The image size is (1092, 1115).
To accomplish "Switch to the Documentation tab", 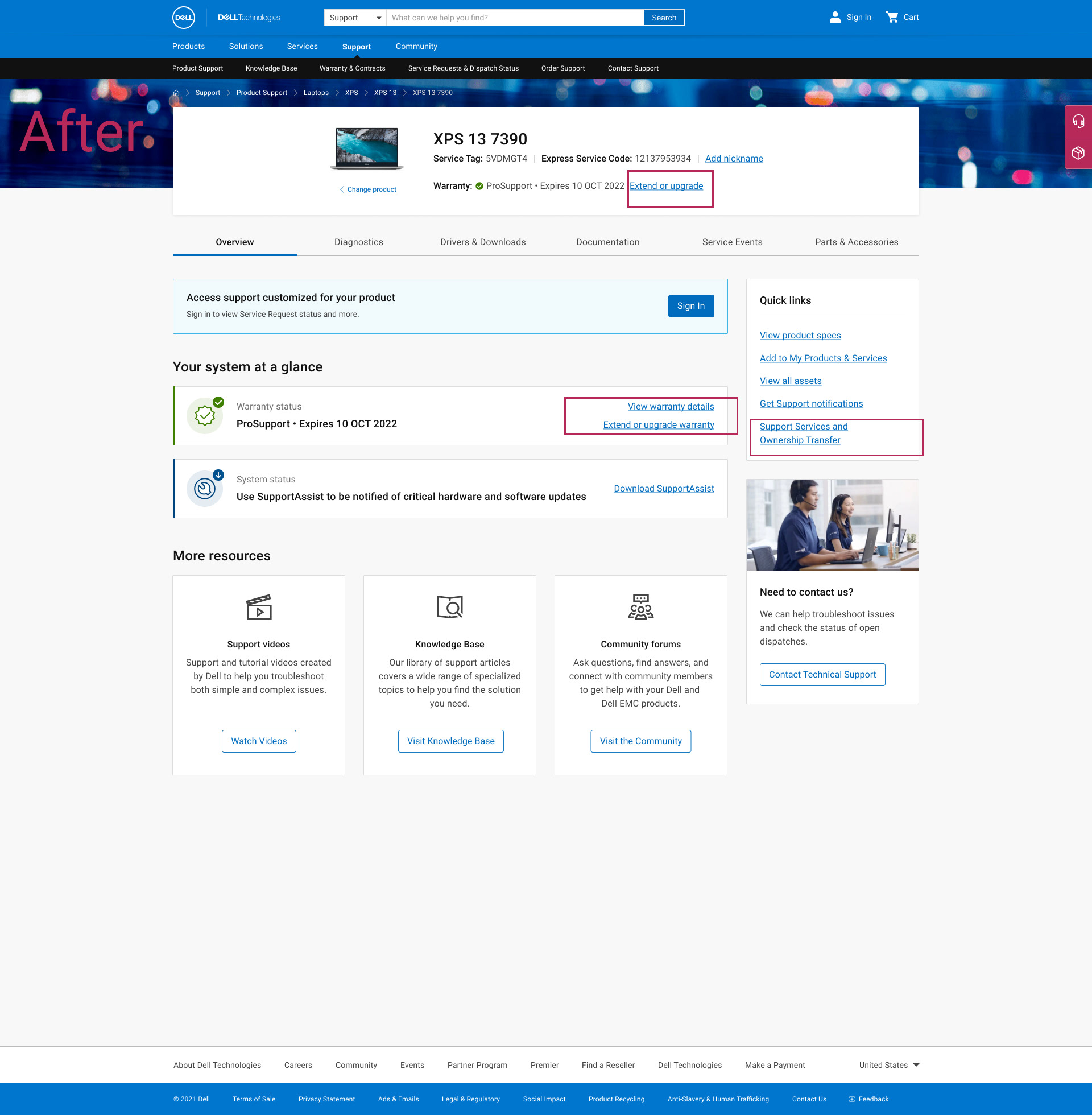I will click(608, 242).
